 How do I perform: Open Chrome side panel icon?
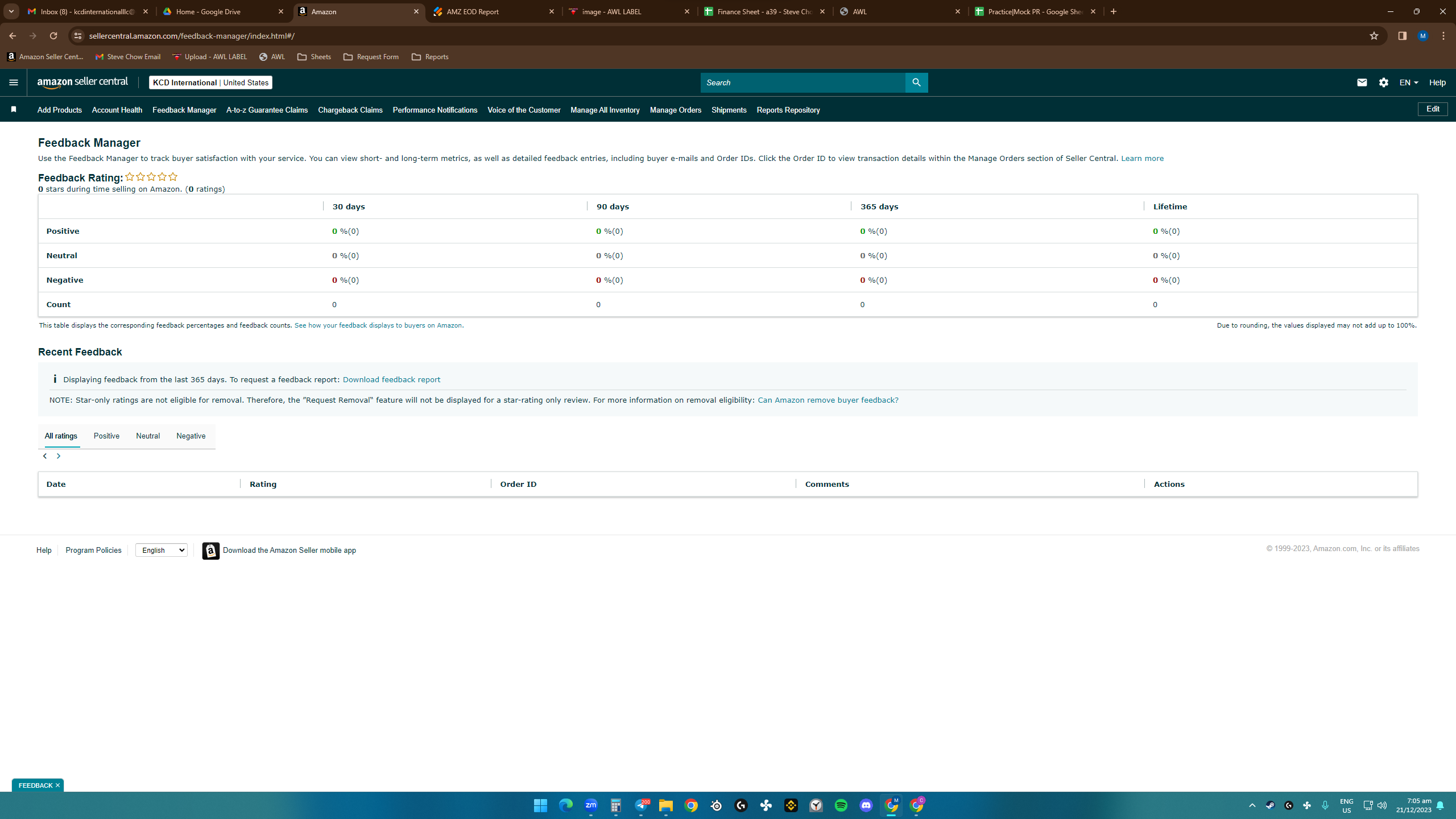[1402, 36]
